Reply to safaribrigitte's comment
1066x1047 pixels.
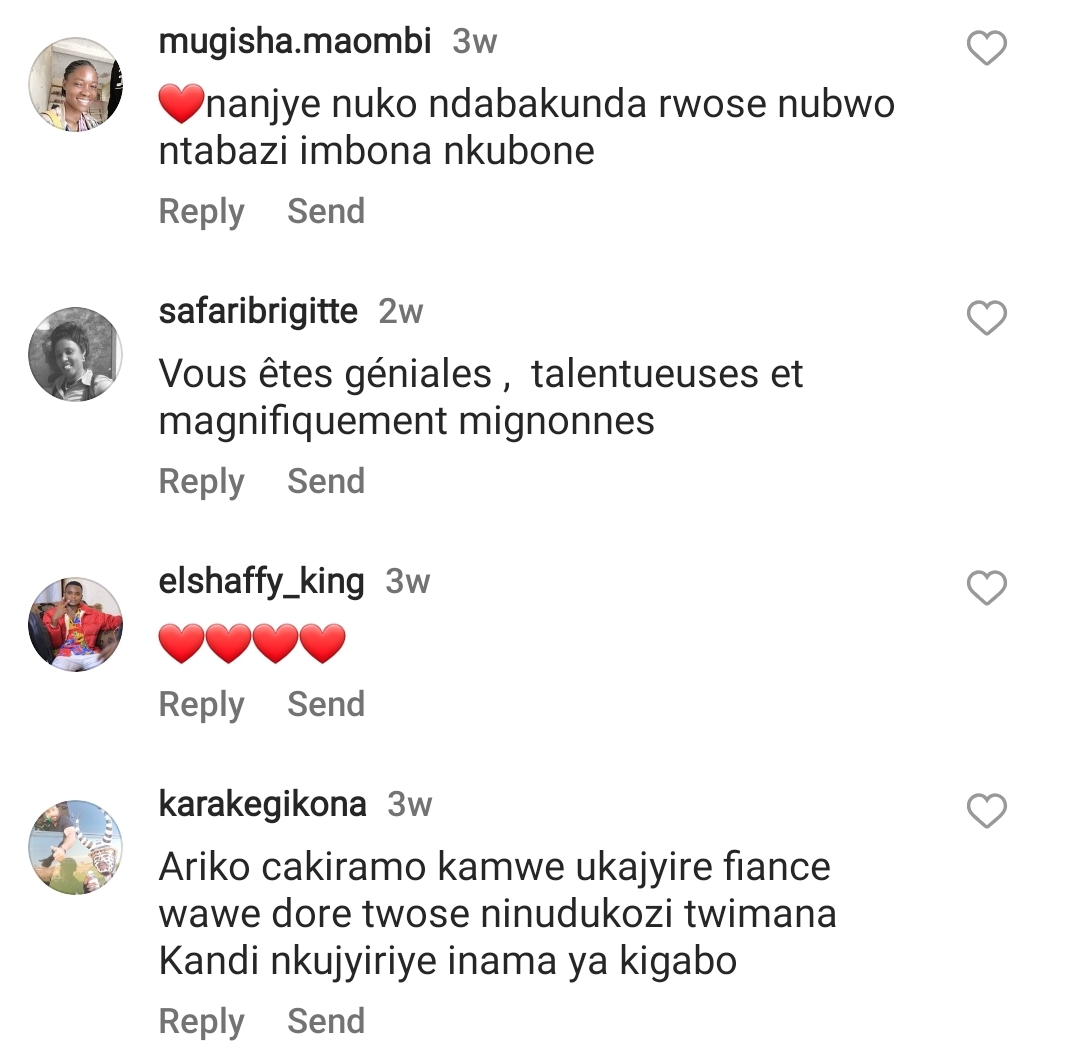pyautogui.click(x=201, y=482)
